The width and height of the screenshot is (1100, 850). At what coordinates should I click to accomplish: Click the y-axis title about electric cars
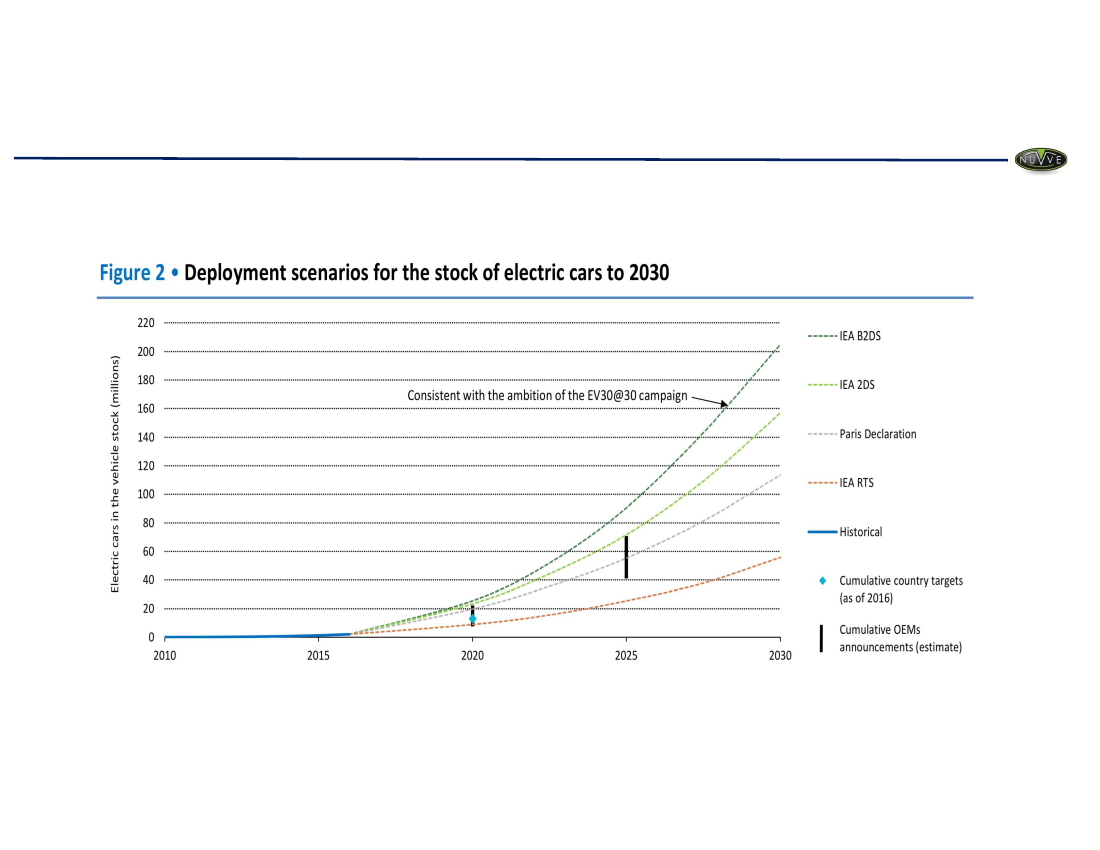click(x=115, y=474)
